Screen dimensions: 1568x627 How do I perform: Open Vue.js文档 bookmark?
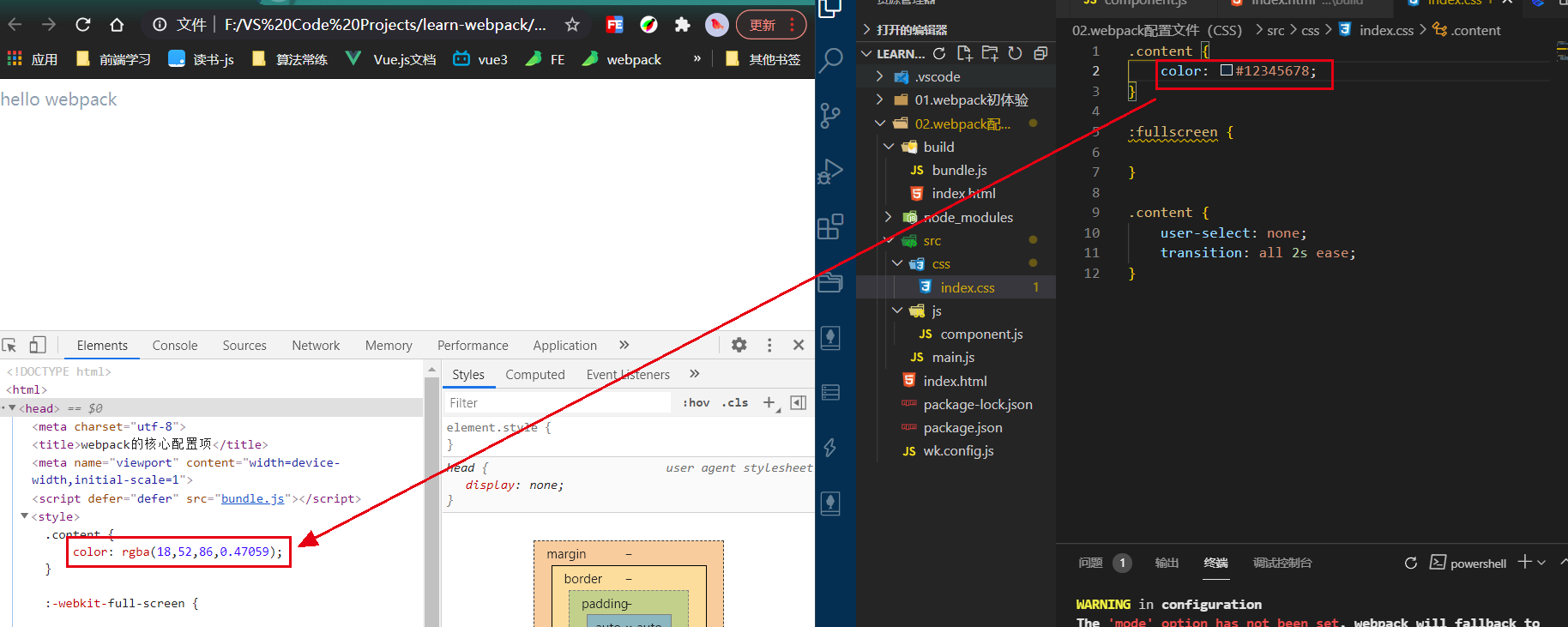point(390,59)
